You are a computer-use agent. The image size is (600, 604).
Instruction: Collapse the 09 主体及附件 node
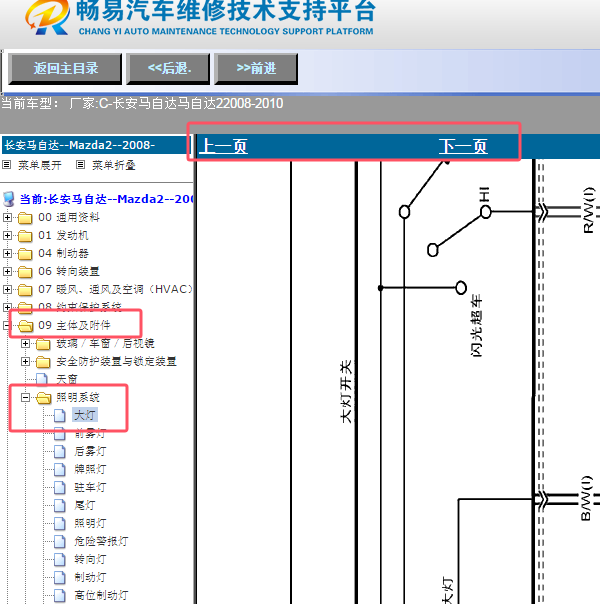pos(6,325)
